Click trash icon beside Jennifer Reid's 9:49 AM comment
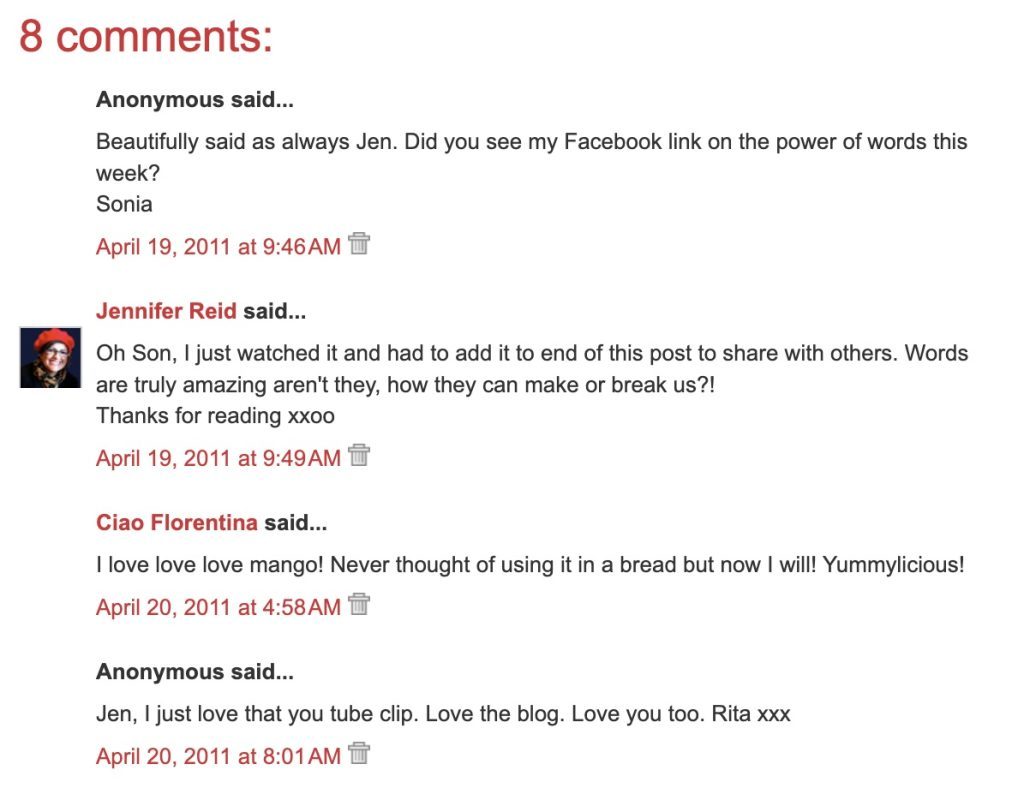 [x=359, y=456]
